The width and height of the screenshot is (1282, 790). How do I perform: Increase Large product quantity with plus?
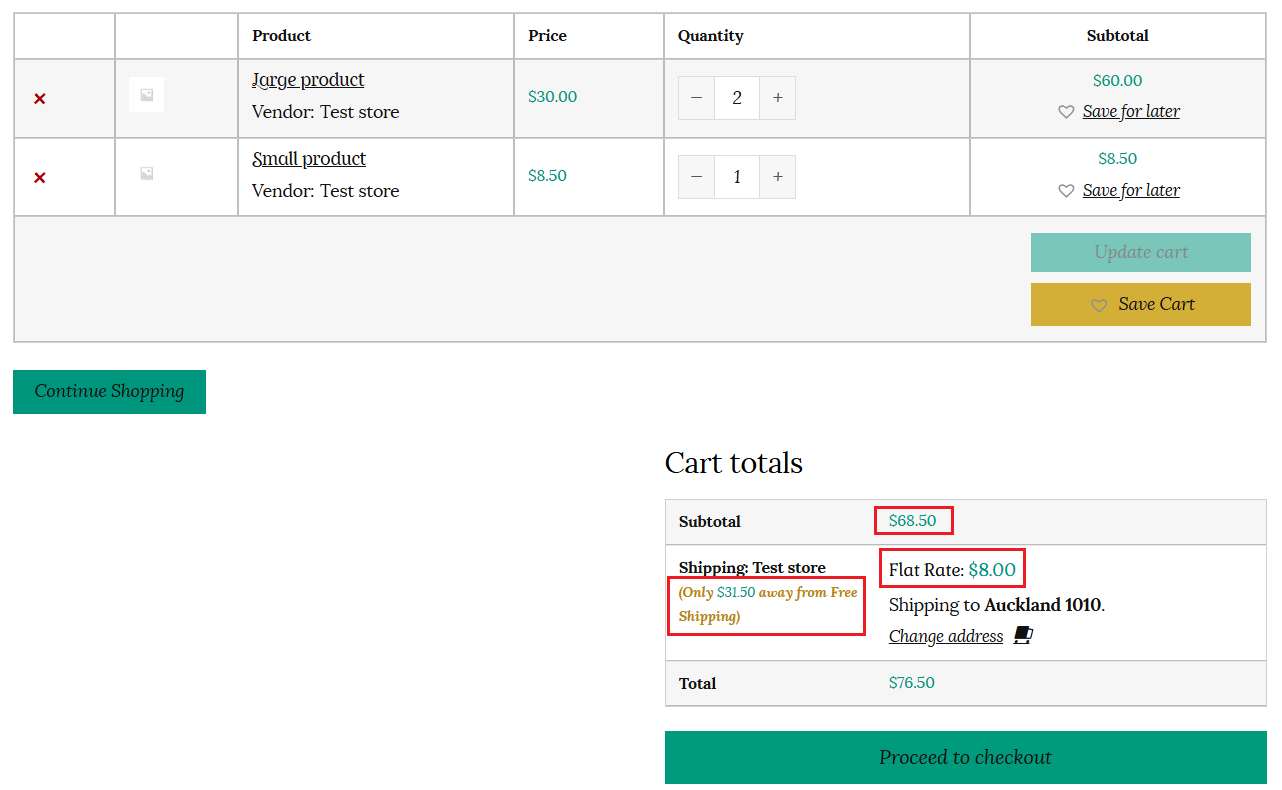tap(777, 98)
